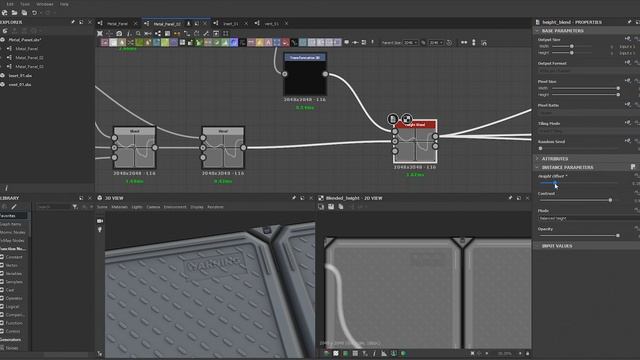640x360 pixels.
Task: Open the Tiling Mode dropdown
Action: tap(589, 131)
